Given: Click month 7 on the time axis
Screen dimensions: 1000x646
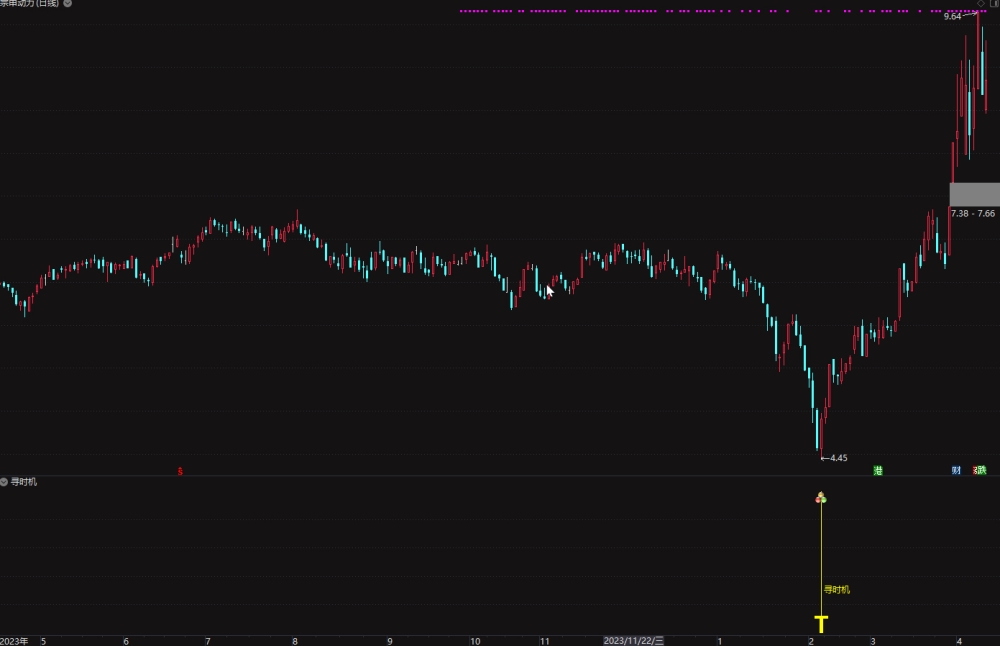Looking at the screenshot, I should tap(208, 642).
